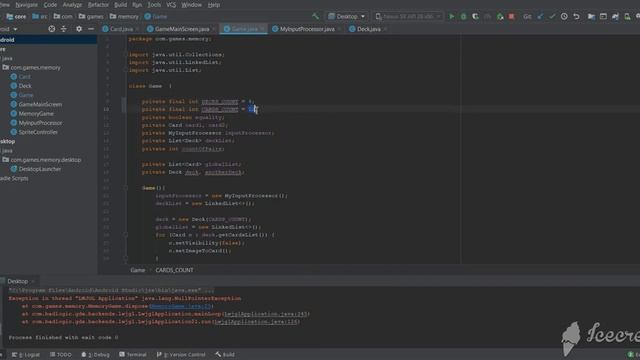Fold the Game constructor block in the editor gutter
The width and height of the screenshot is (640, 360).
click(x=125, y=188)
